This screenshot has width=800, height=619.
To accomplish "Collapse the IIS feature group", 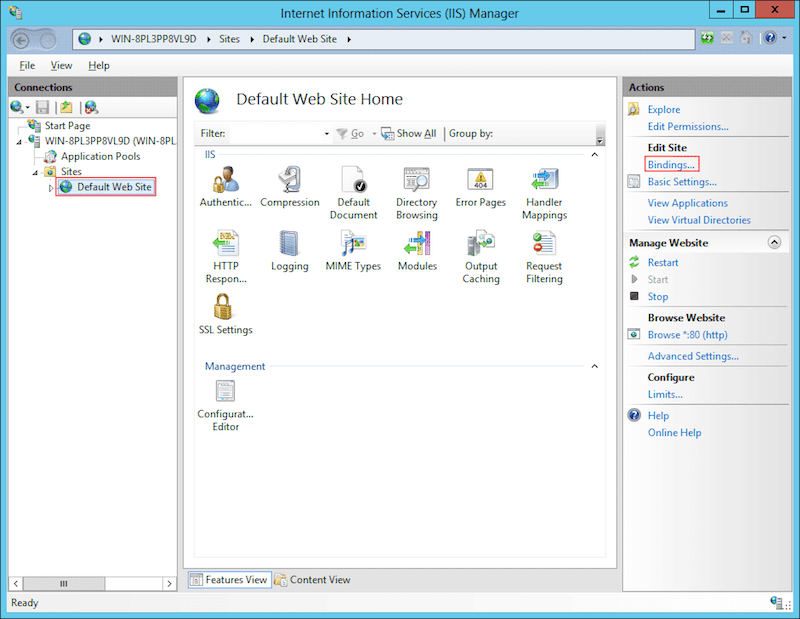I will tap(594, 155).
